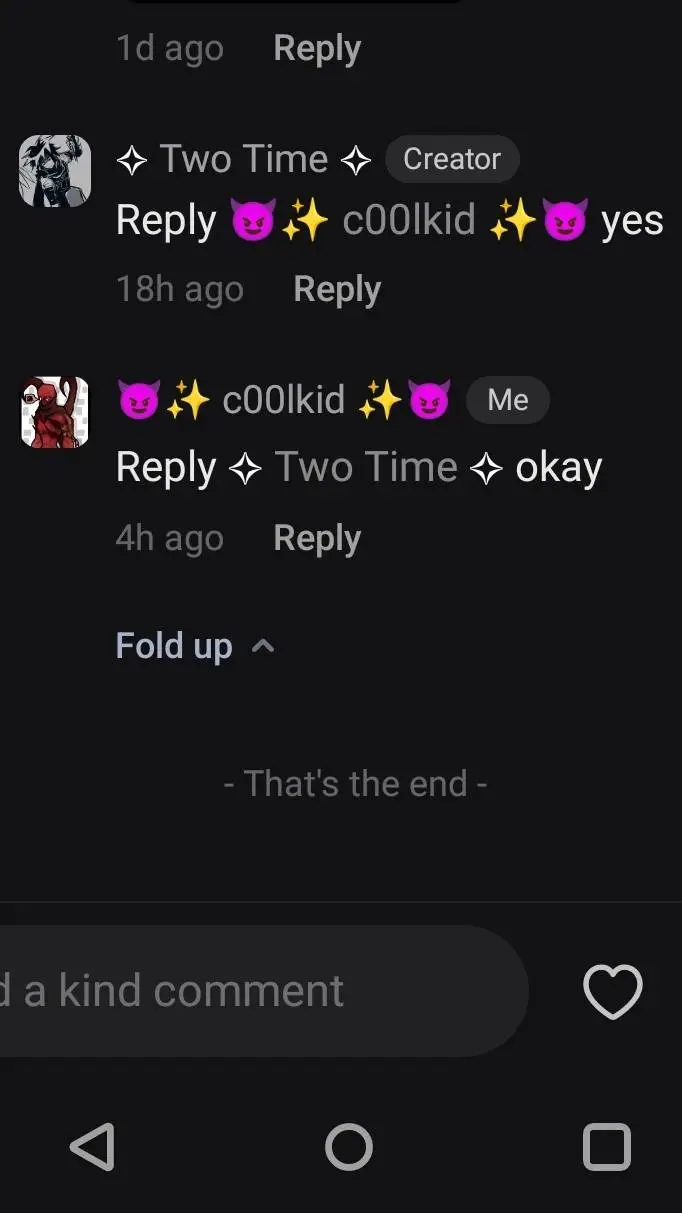682x1213 pixels.
Task: Open recent apps via the square icon
Action: (x=607, y=1147)
